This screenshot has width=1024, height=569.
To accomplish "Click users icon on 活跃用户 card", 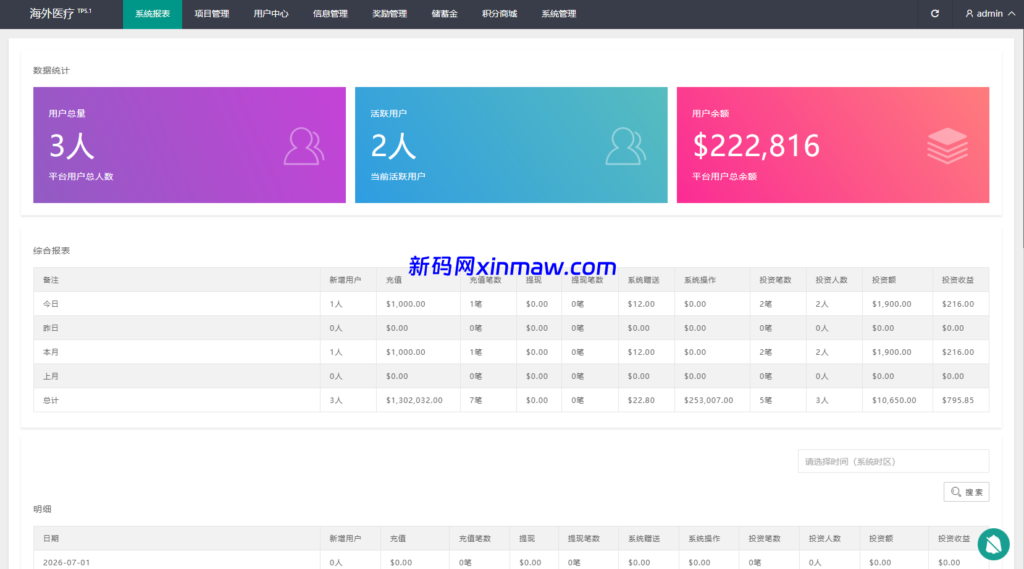I will 626,146.
